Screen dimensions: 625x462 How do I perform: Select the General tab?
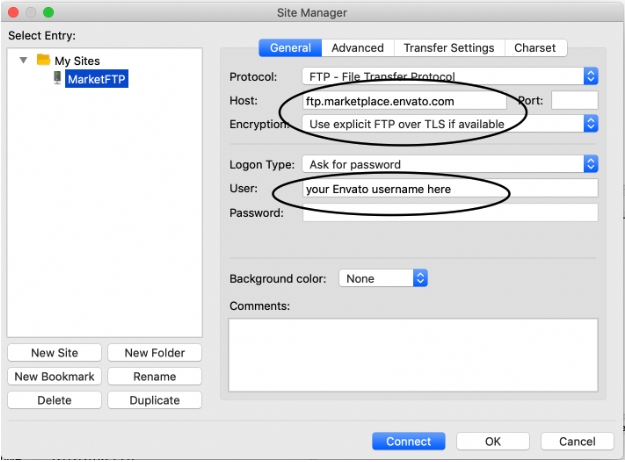[290, 48]
